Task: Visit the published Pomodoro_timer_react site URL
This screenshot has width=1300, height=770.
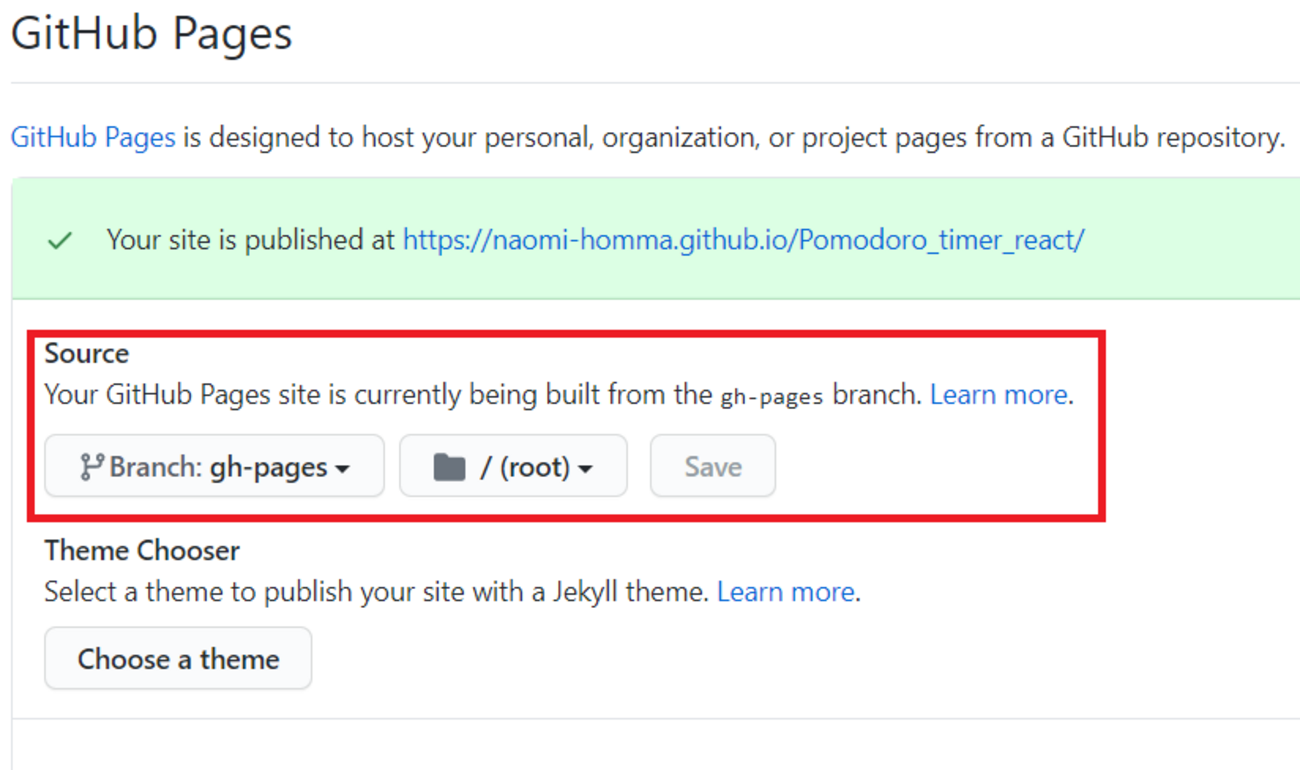Action: [x=743, y=240]
